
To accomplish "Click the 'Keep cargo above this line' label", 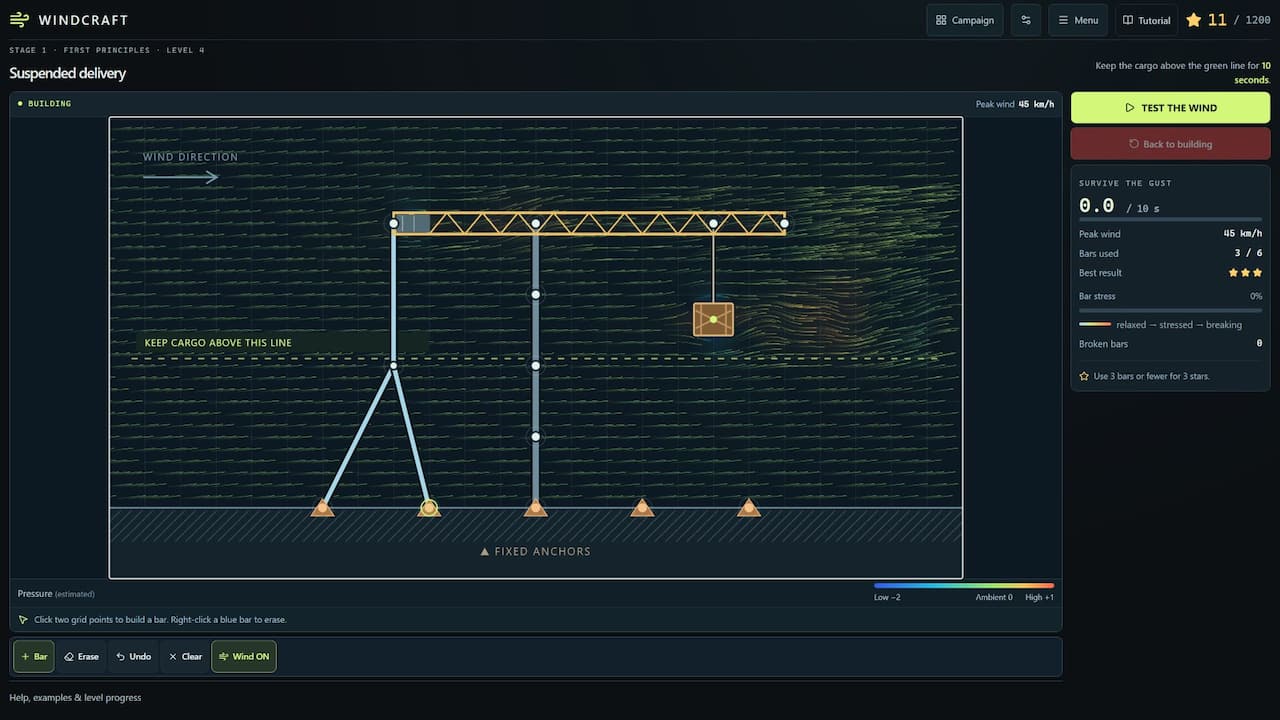I will [218, 343].
